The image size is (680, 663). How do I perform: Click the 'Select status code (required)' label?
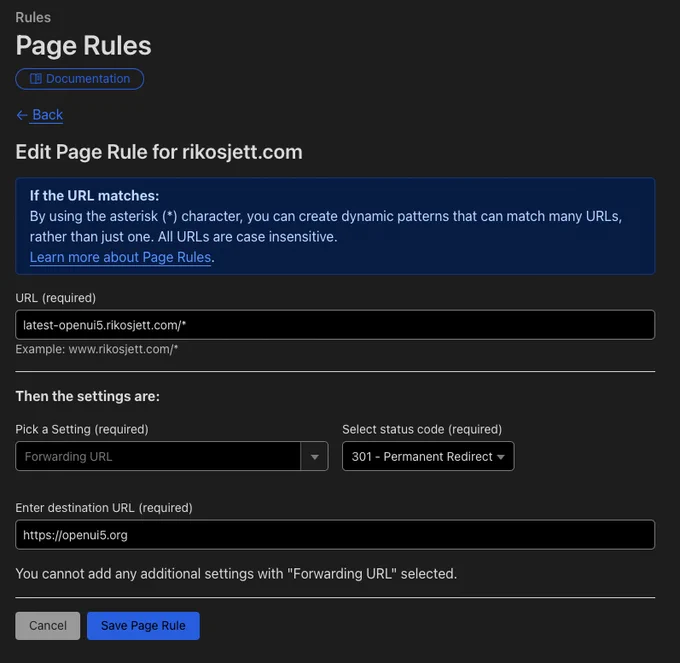point(422,429)
